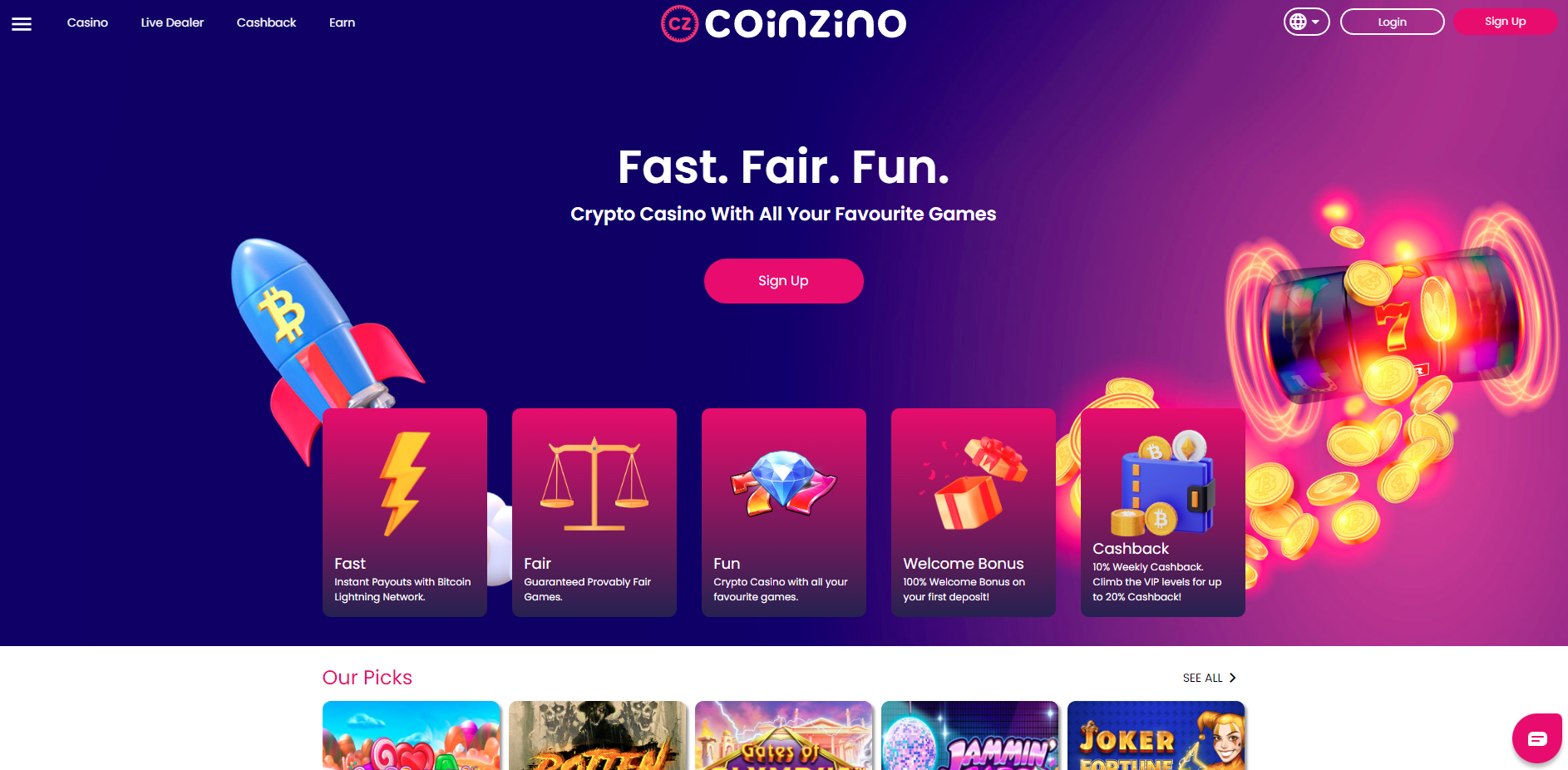This screenshot has height=770, width=1568.
Task: Open the Live Dealer menu item
Action: (172, 22)
